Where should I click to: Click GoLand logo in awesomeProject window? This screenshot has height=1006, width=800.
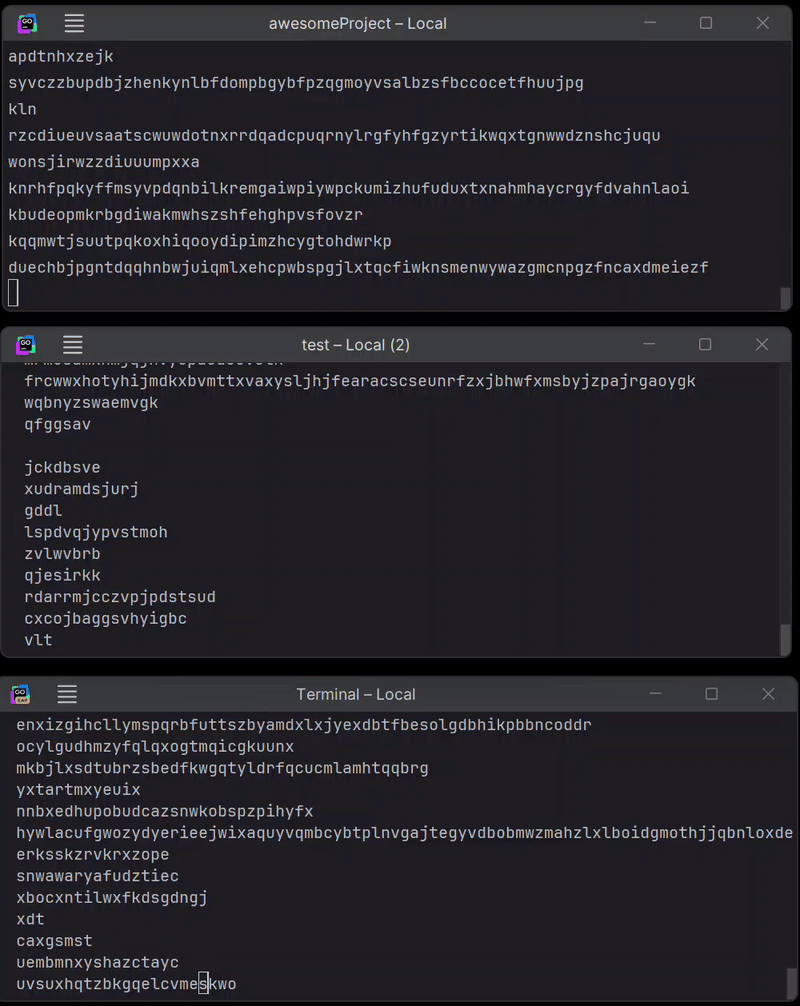pos(27,24)
